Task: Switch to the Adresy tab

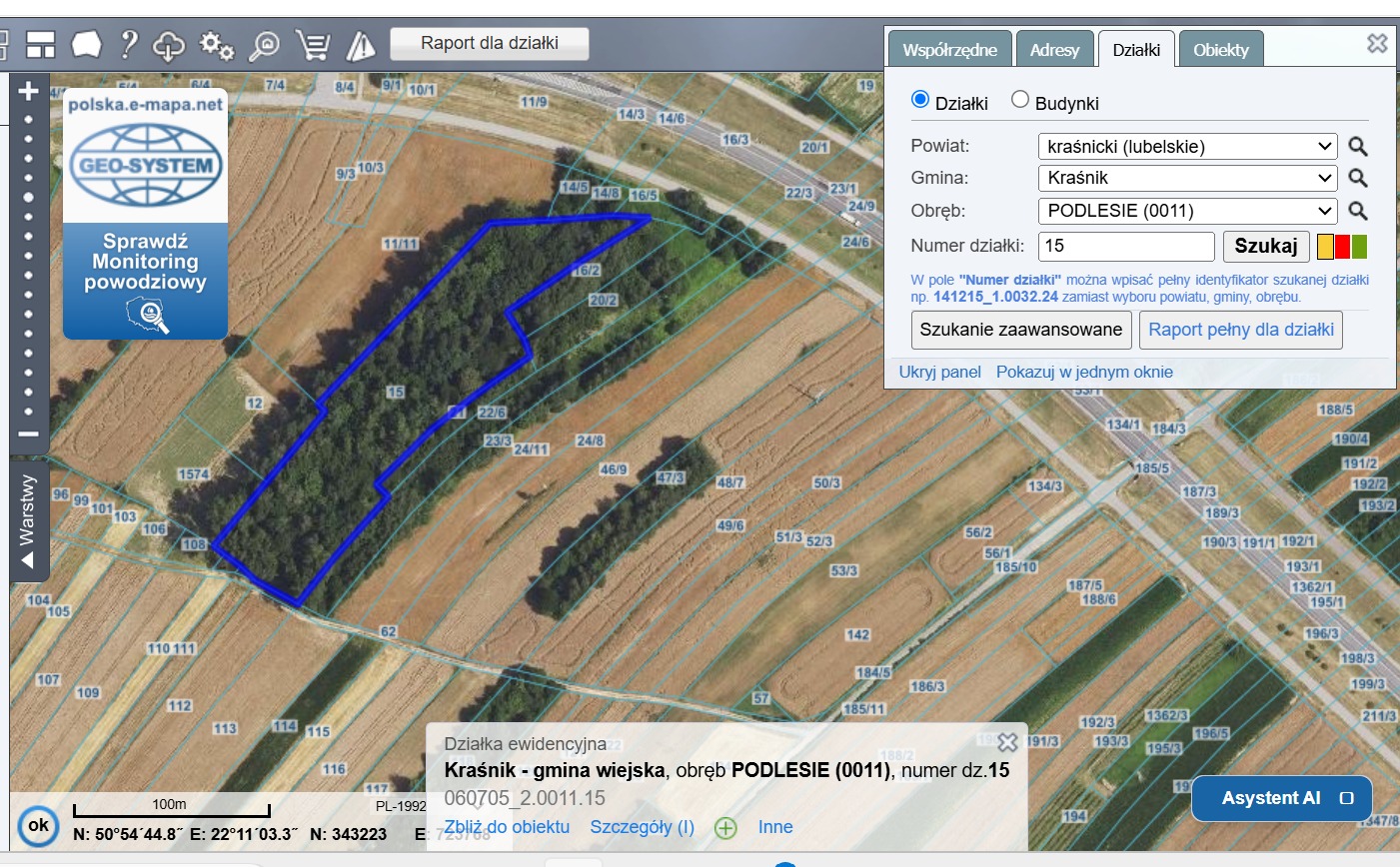Action: (1054, 50)
